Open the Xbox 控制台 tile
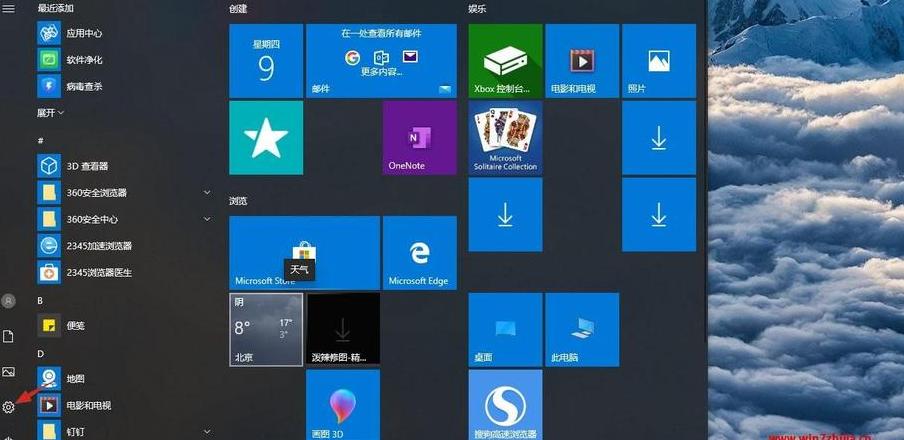Viewport: 904px width, 440px height. click(505, 61)
